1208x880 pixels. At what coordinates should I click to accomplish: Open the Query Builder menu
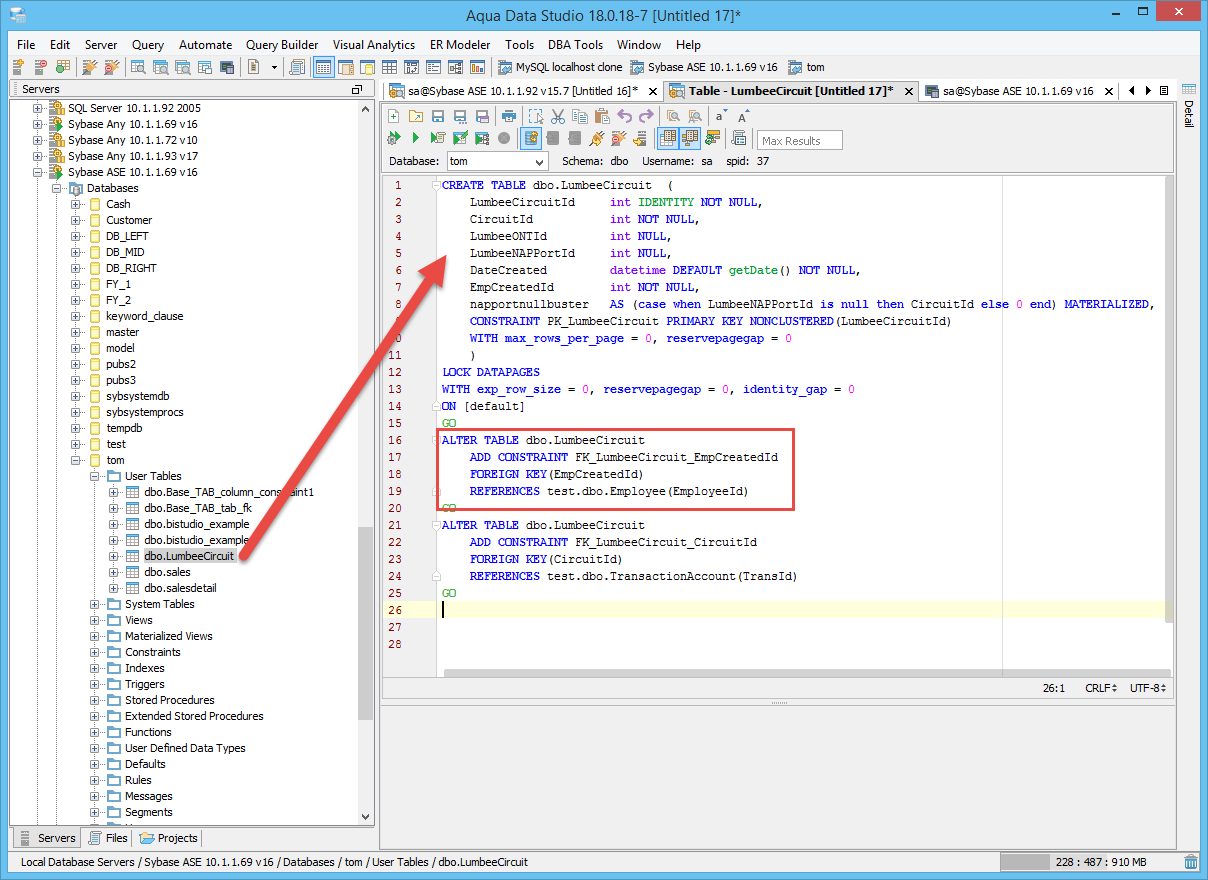281,45
